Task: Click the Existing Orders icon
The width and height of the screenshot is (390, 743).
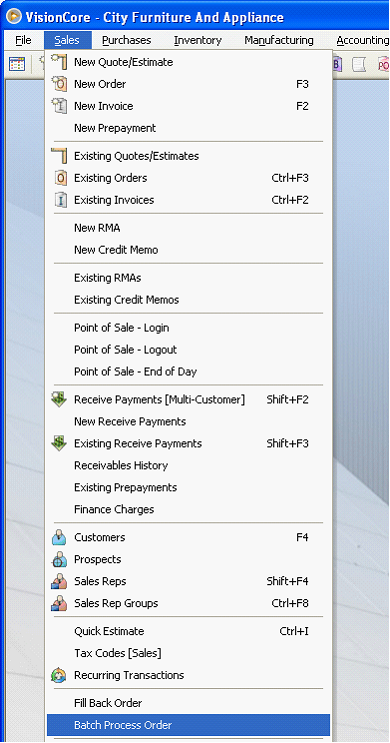Action: (x=61, y=178)
